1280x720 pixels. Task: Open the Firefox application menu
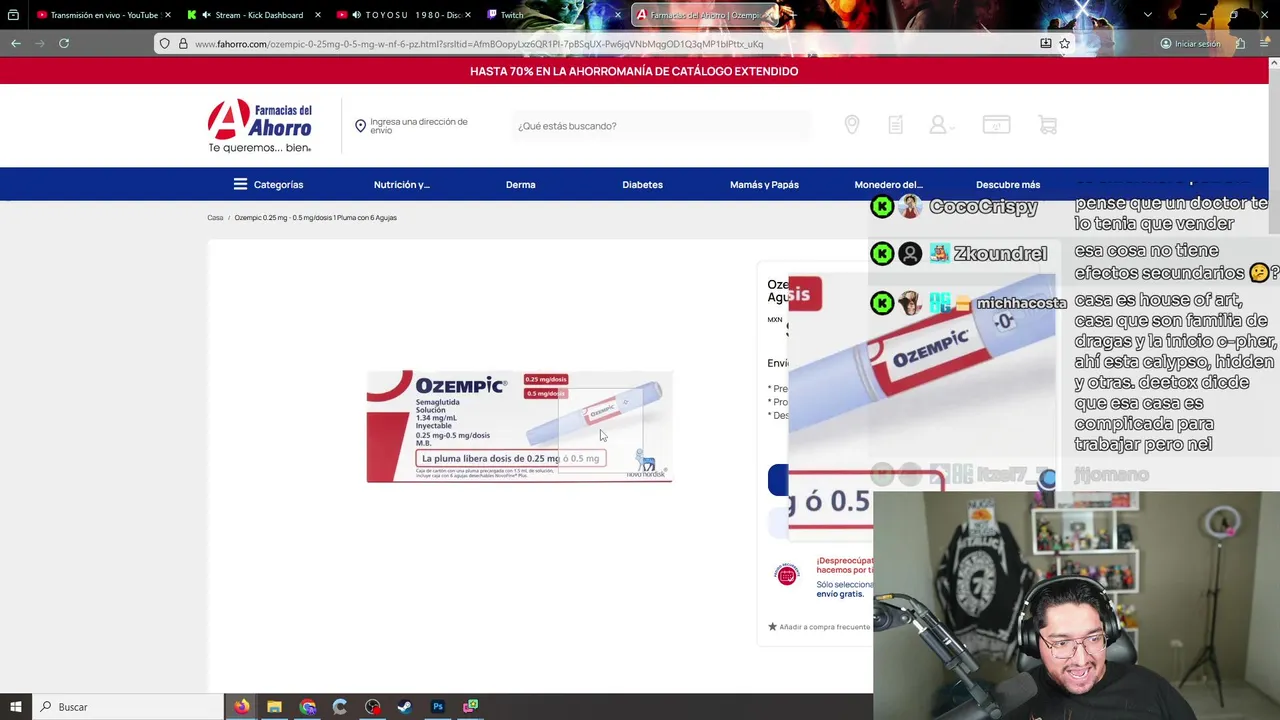(1265, 44)
